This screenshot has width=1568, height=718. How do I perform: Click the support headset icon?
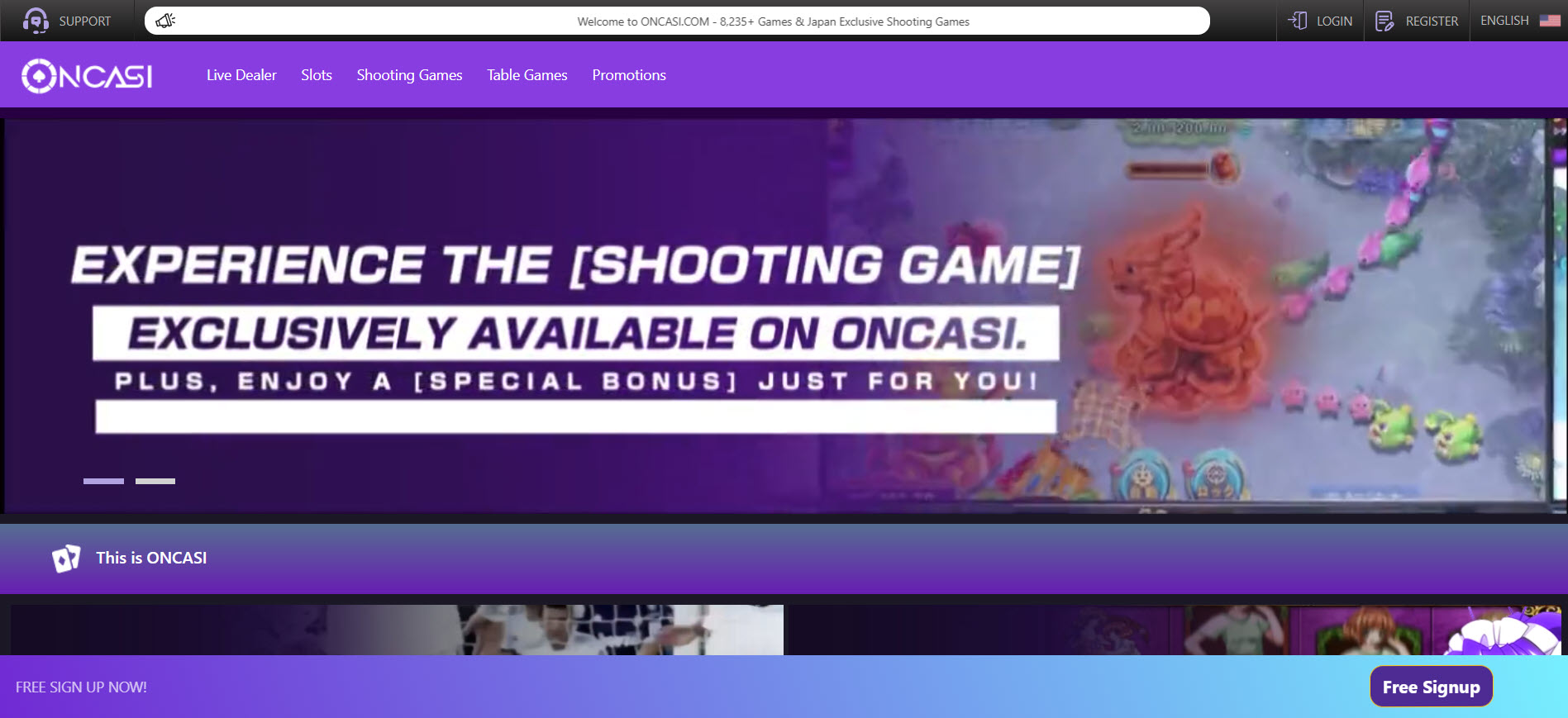tap(36, 21)
